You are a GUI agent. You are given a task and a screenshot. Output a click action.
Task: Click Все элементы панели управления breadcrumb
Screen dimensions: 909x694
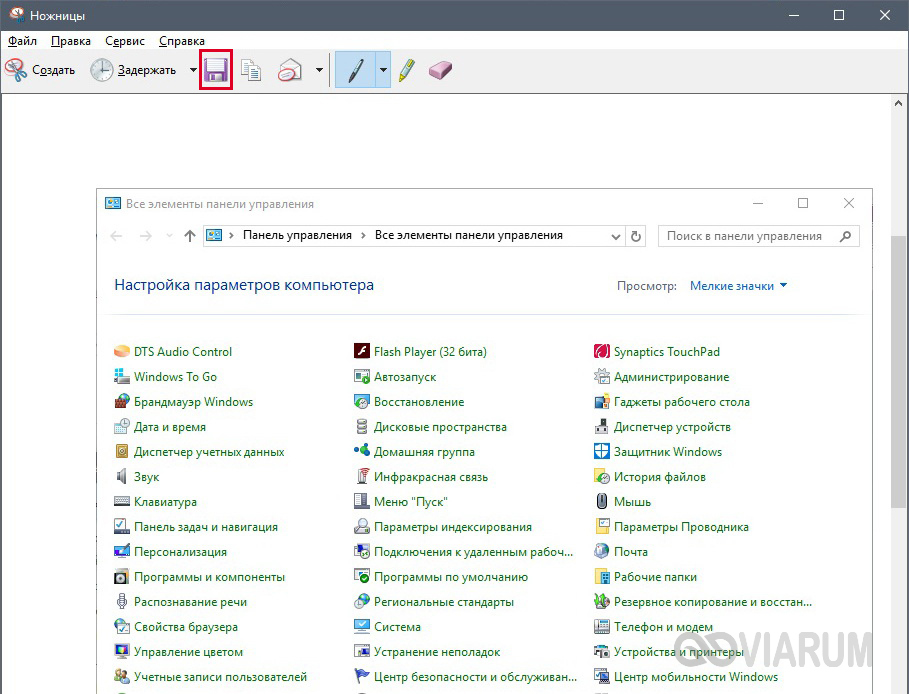[x=468, y=235]
